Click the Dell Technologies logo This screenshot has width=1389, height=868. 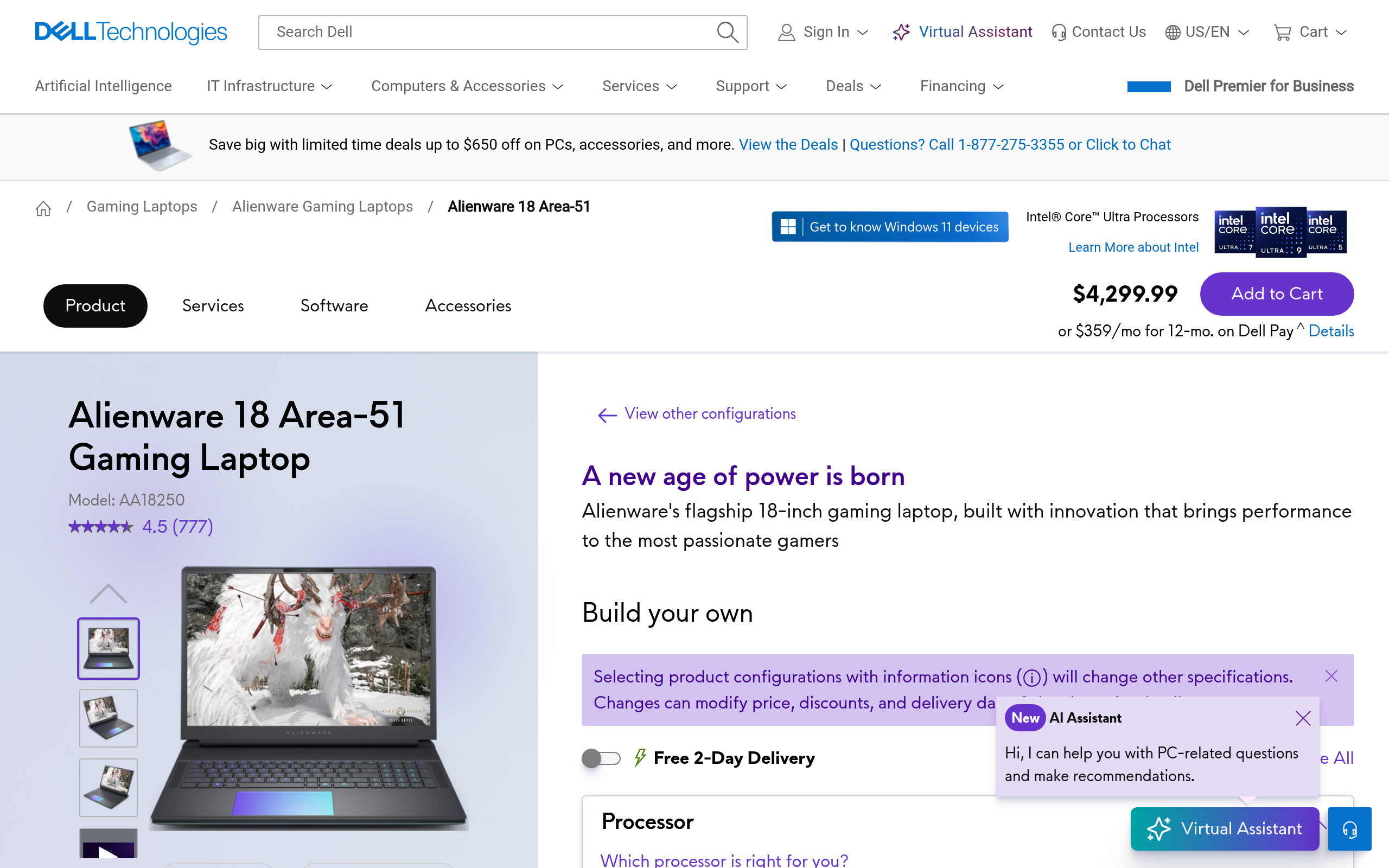pyautogui.click(x=131, y=32)
